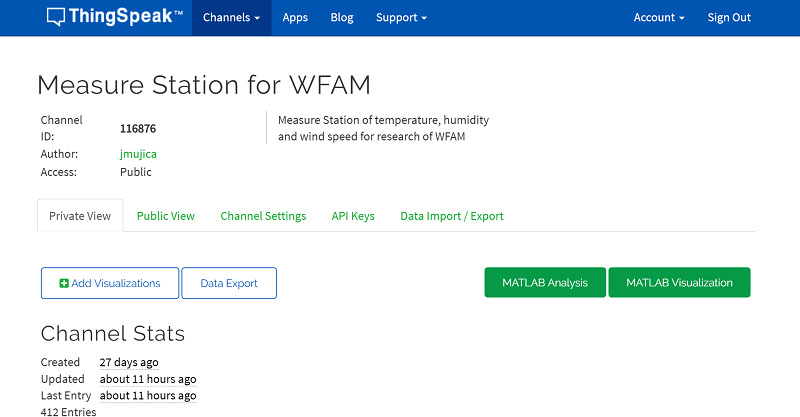Go to Apps in the navigation bar
The width and height of the screenshot is (800, 417).
tap(295, 17)
